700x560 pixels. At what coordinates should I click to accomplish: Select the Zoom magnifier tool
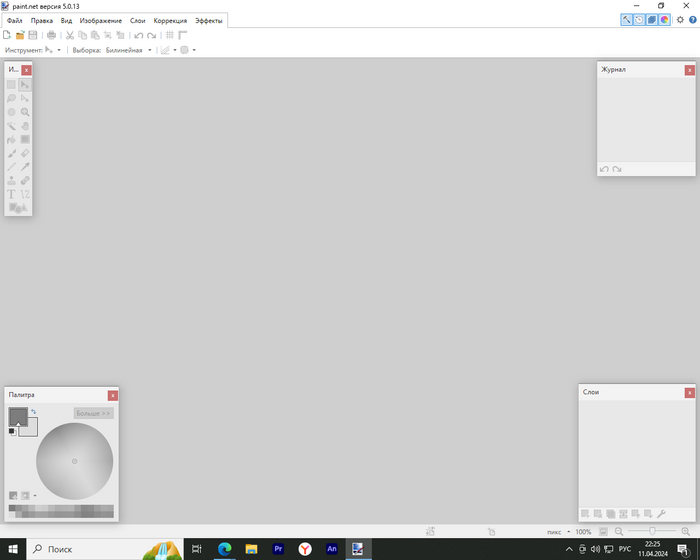25,113
